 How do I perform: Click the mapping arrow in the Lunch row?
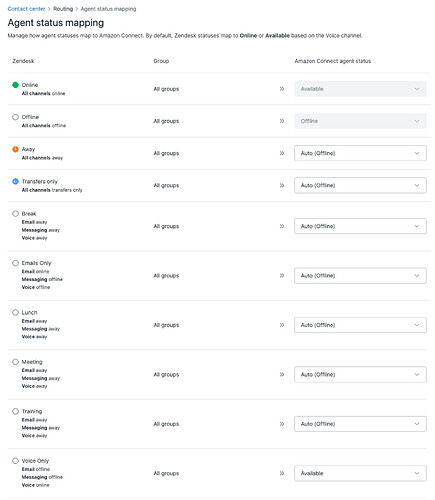pos(282,325)
